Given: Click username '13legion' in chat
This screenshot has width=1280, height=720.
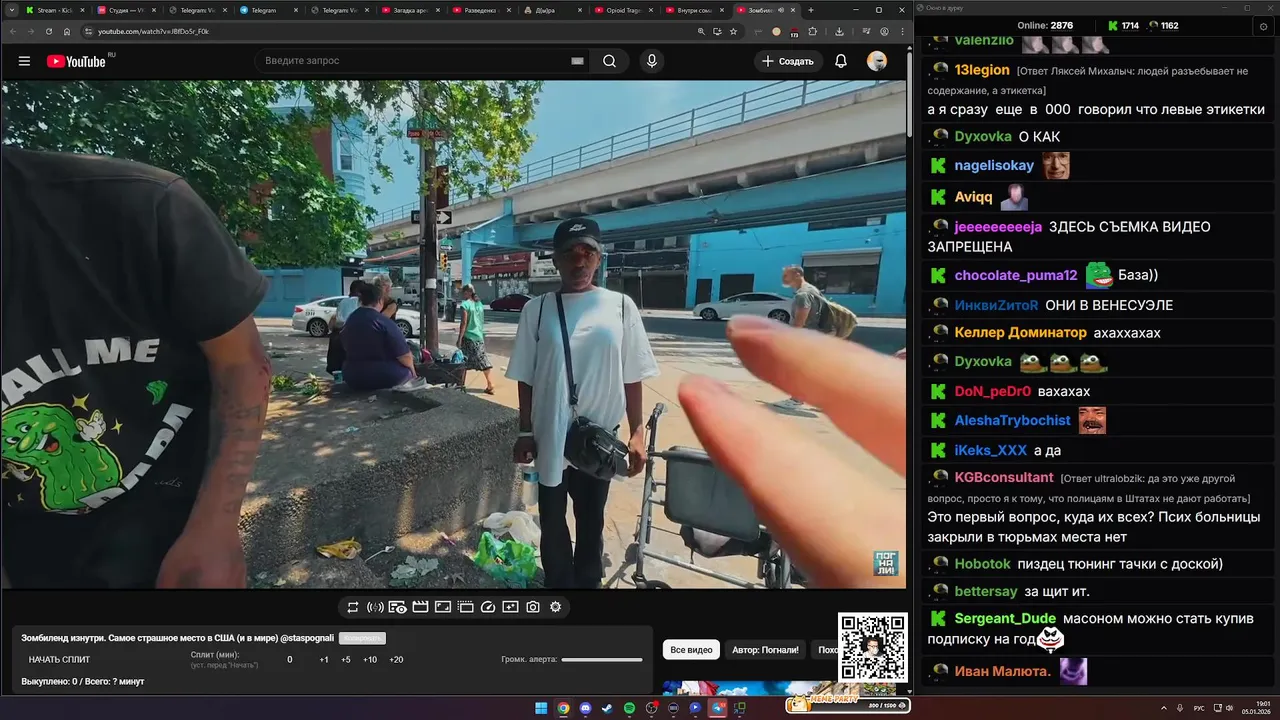Looking at the screenshot, I should point(982,70).
